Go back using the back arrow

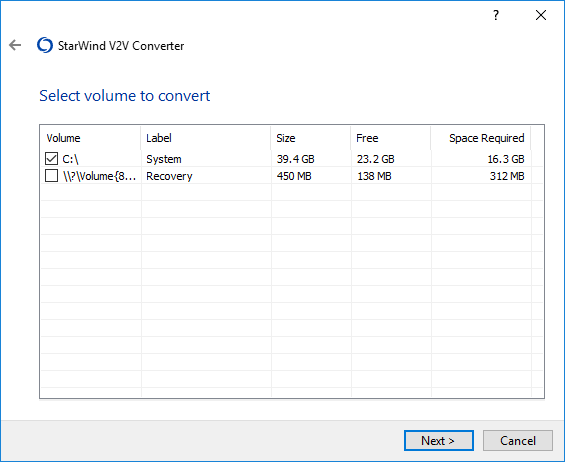(15, 45)
